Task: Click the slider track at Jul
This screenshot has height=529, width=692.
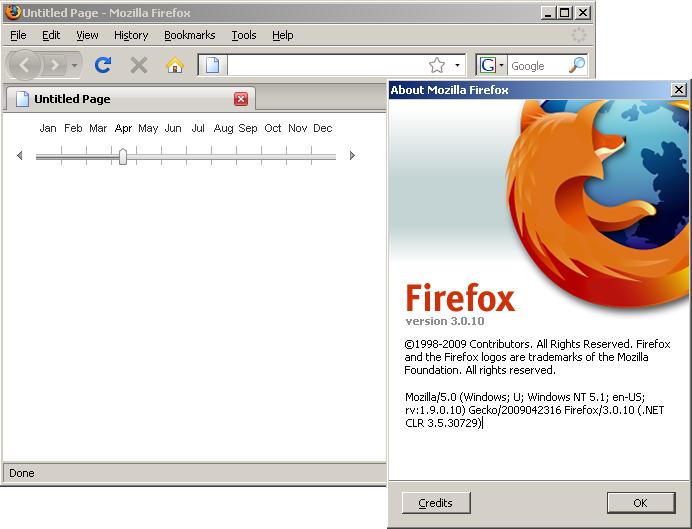Action: pos(199,156)
